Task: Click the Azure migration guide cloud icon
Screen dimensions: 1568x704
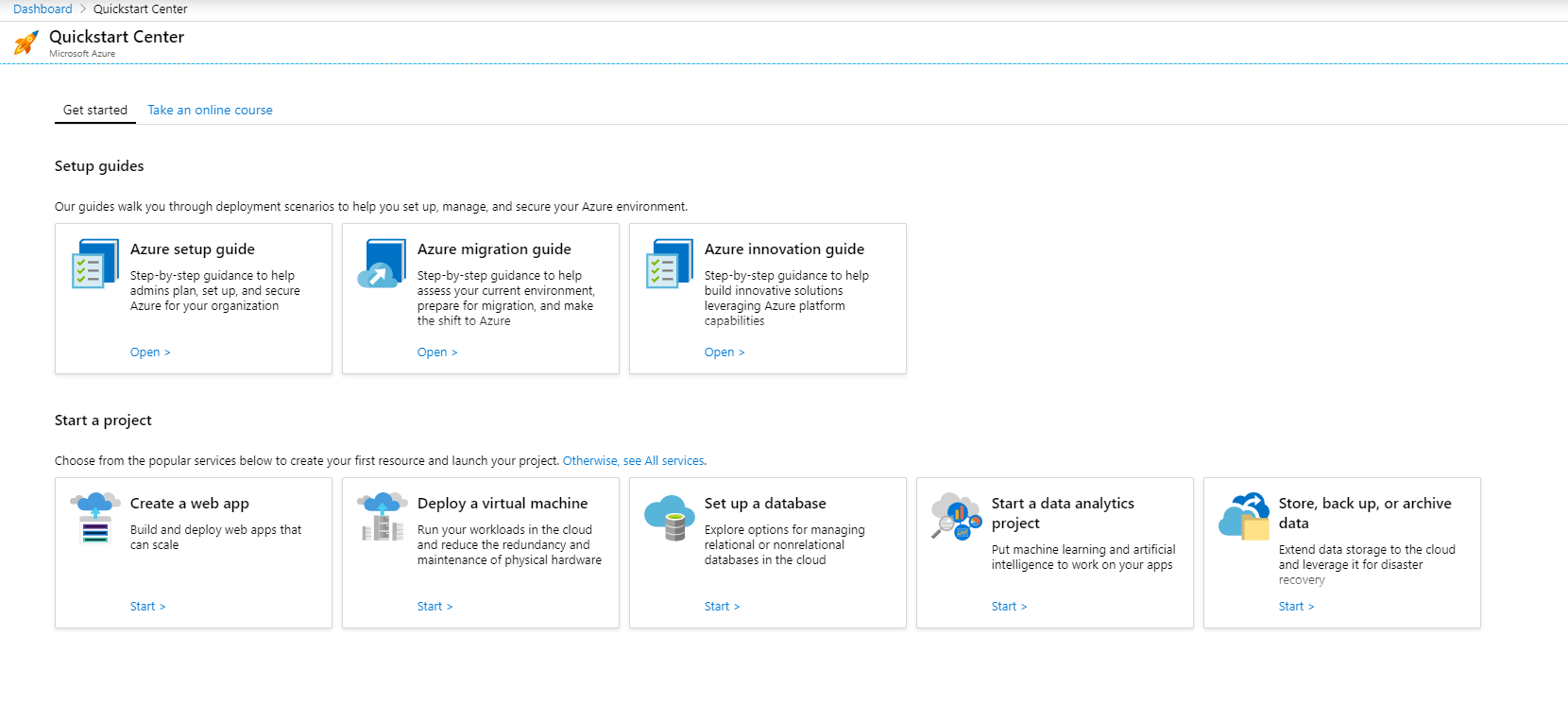Action: click(x=383, y=264)
